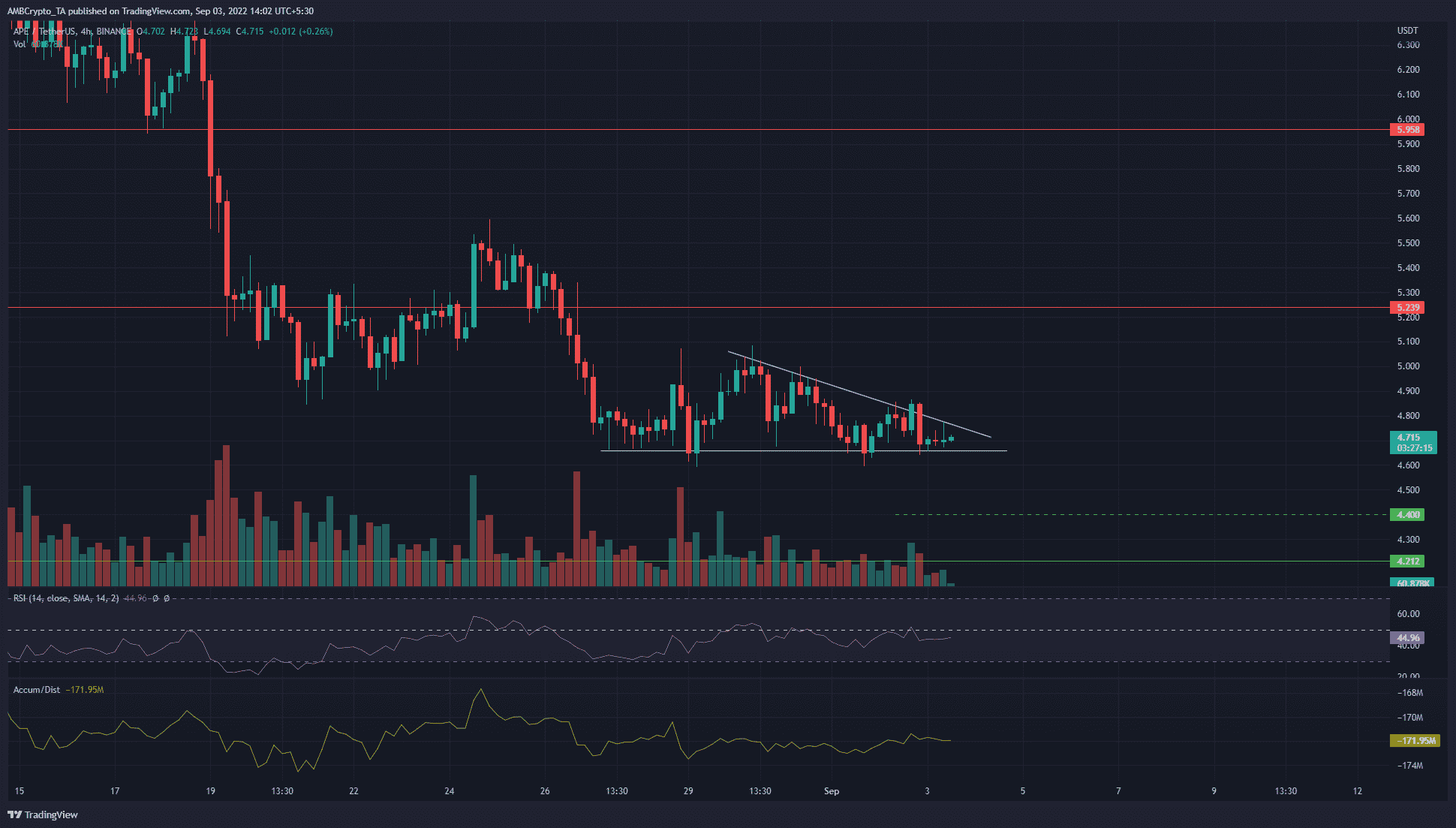Click the red 5.958 price label
The width and height of the screenshot is (1456, 828).
pyautogui.click(x=1407, y=130)
